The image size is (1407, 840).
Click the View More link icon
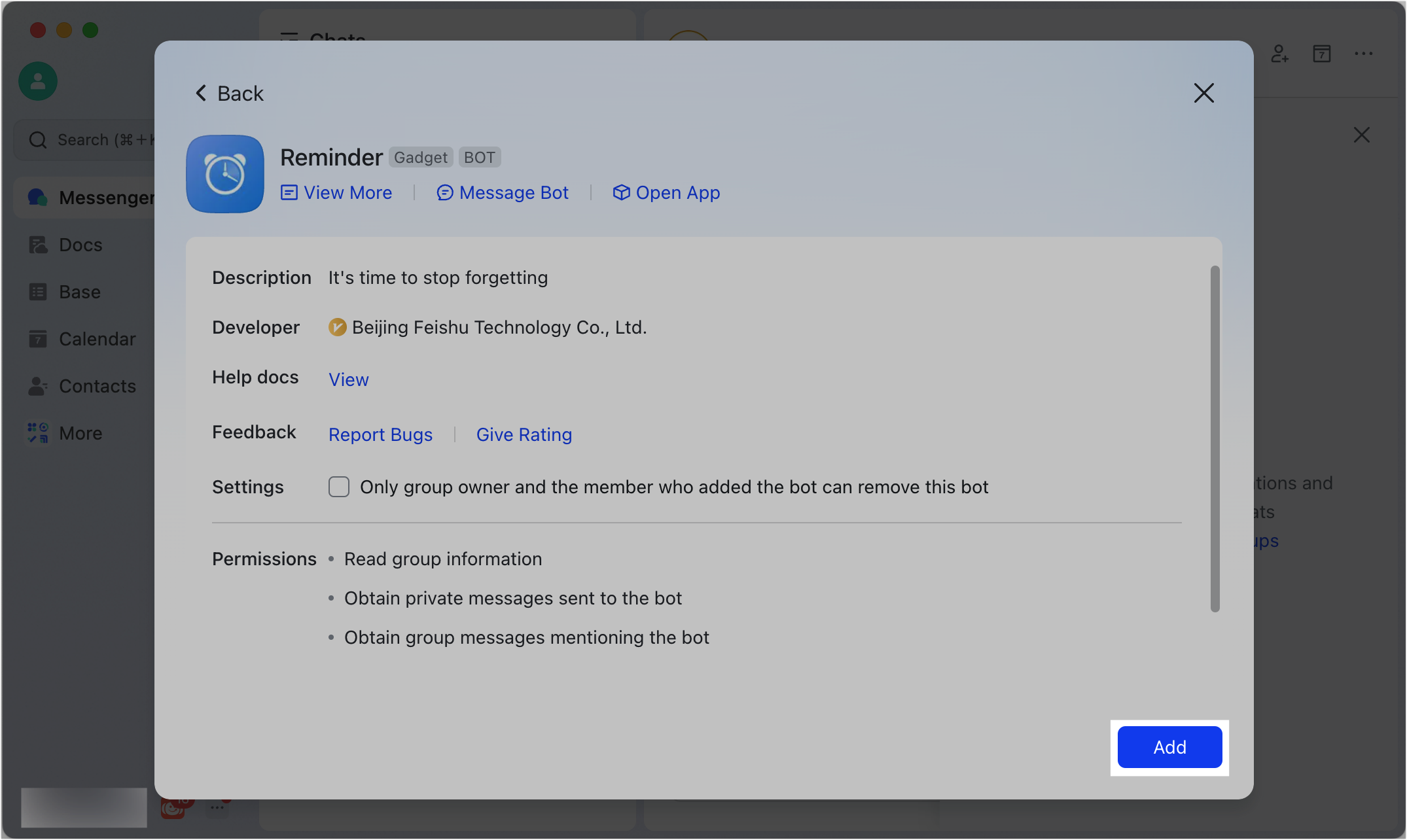289,192
